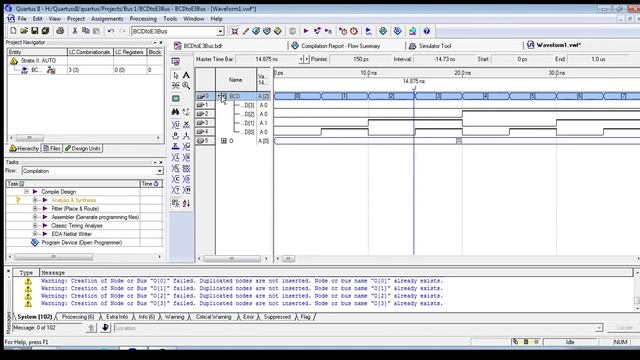Viewport: 640px width, 360px height.
Task: Expand the Analysis & Synthesis task
Action: [x=36, y=200]
